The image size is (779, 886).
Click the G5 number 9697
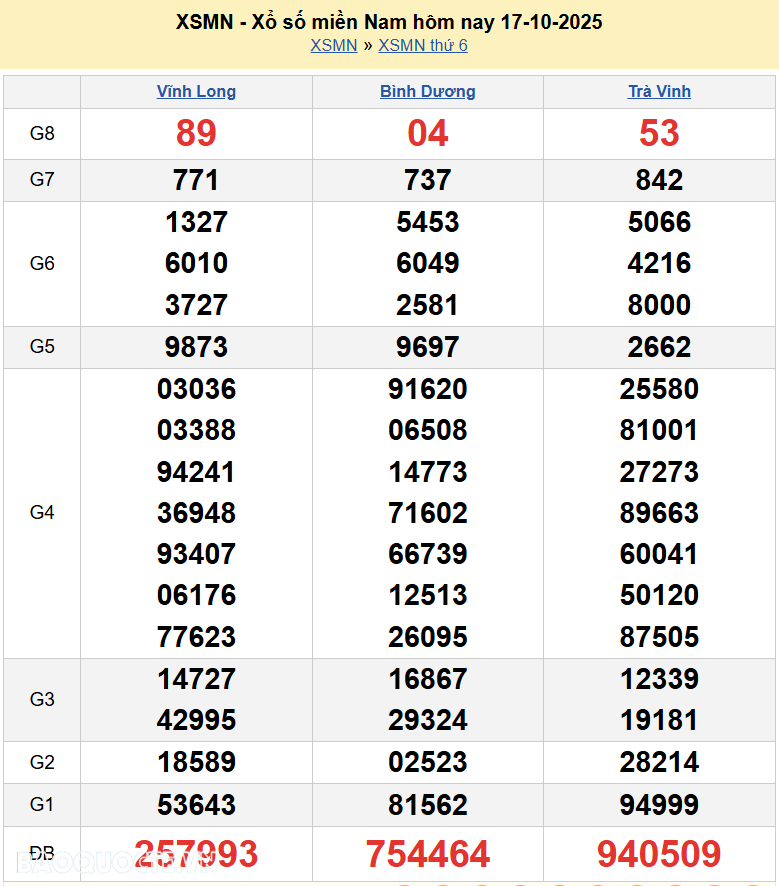coord(427,347)
